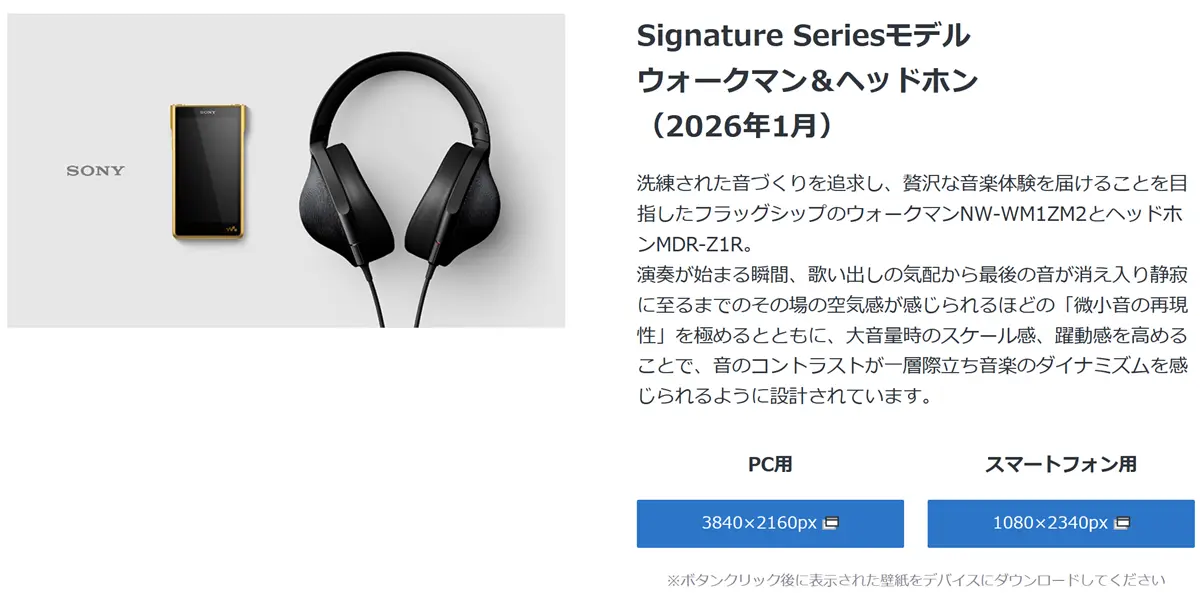
Task: Click the PC用 label
Action: [x=770, y=464]
